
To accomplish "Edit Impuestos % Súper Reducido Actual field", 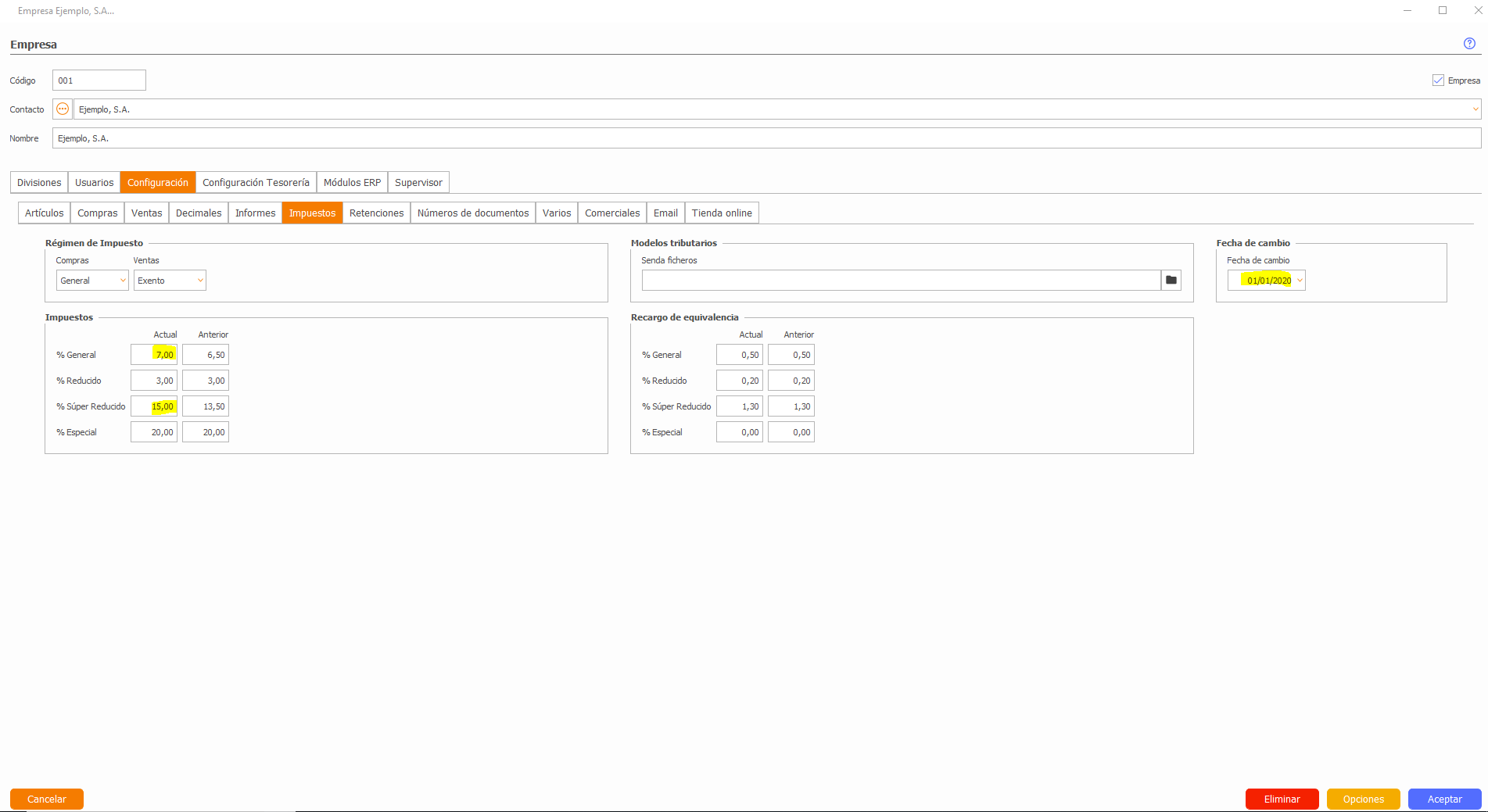I will (x=154, y=406).
